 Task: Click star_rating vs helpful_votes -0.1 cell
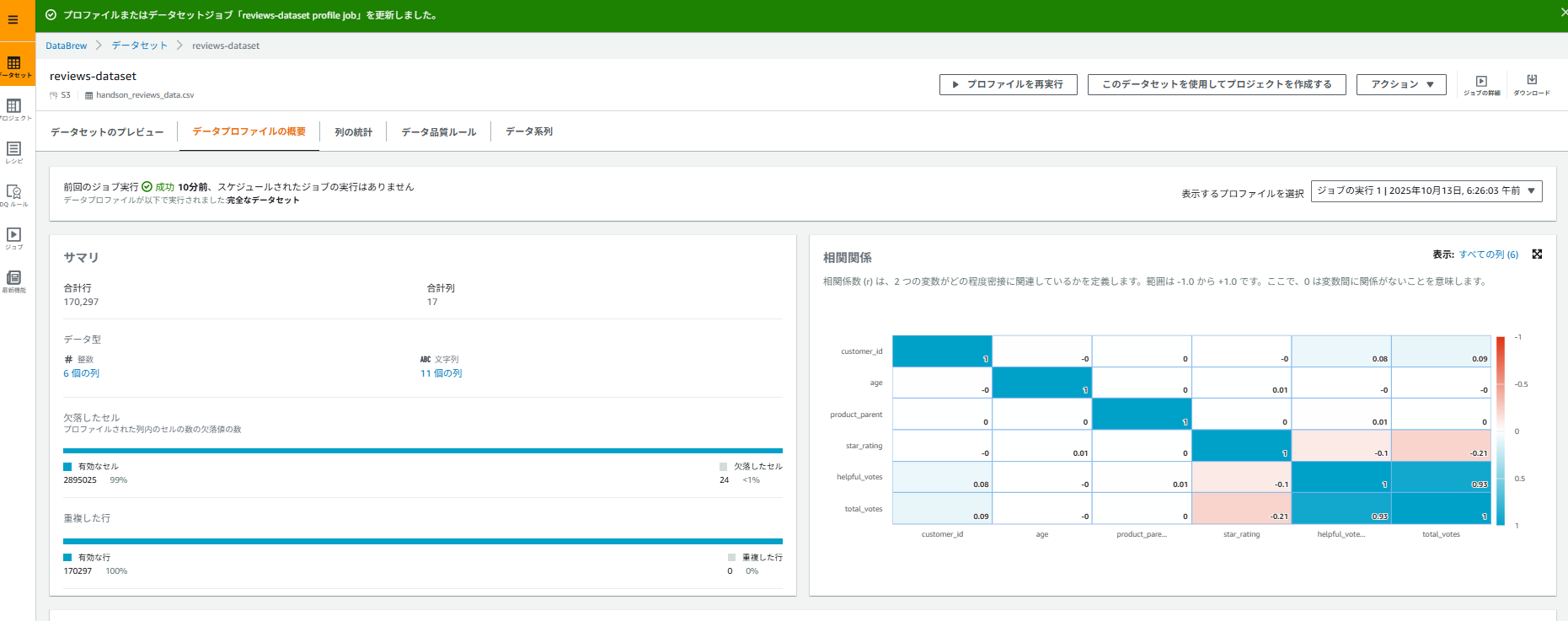click(x=1341, y=446)
